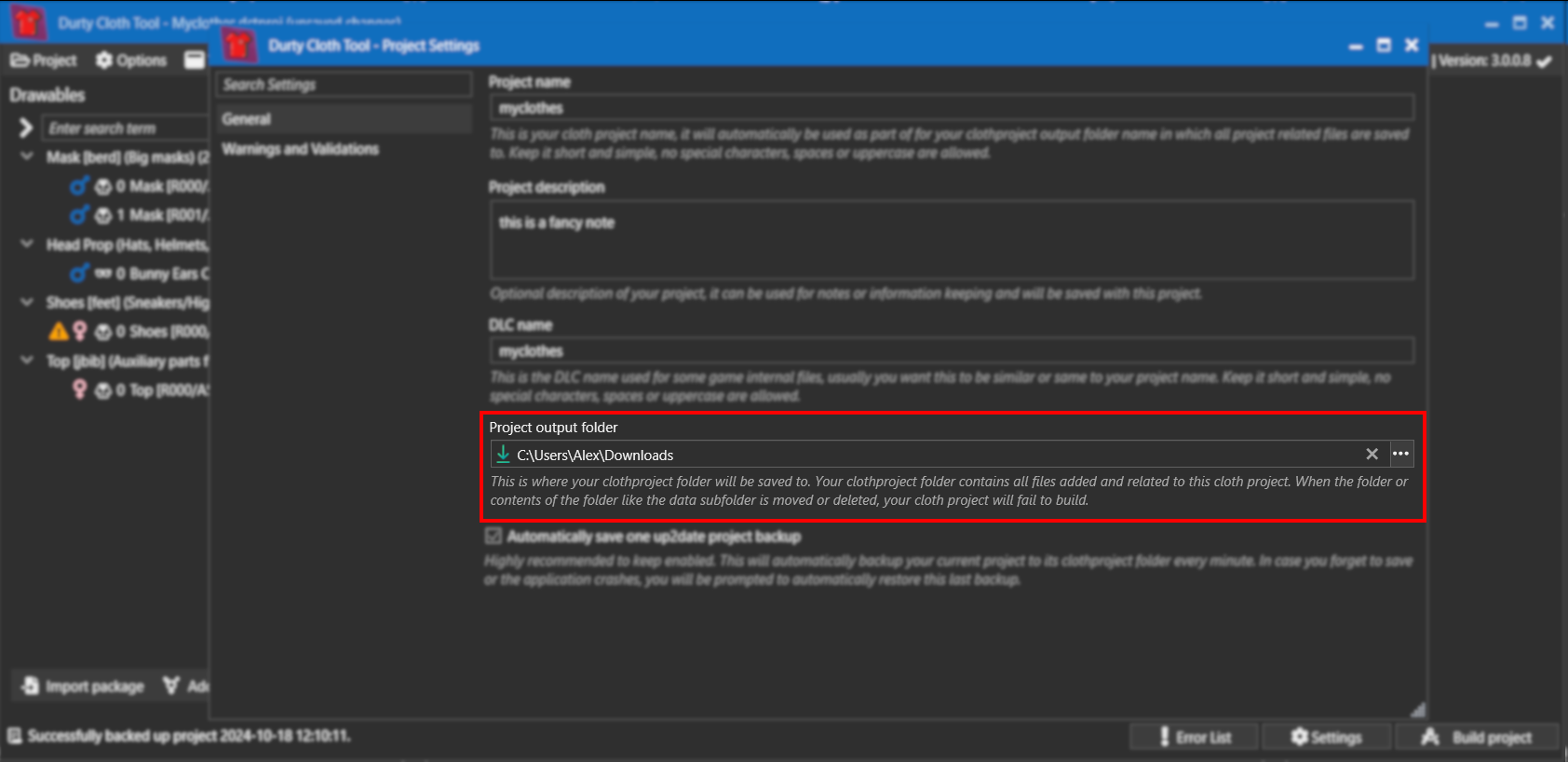The width and height of the screenshot is (1568, 762).
Task: Click the female gender icon on 0 Top
Action: click(79, 389)
